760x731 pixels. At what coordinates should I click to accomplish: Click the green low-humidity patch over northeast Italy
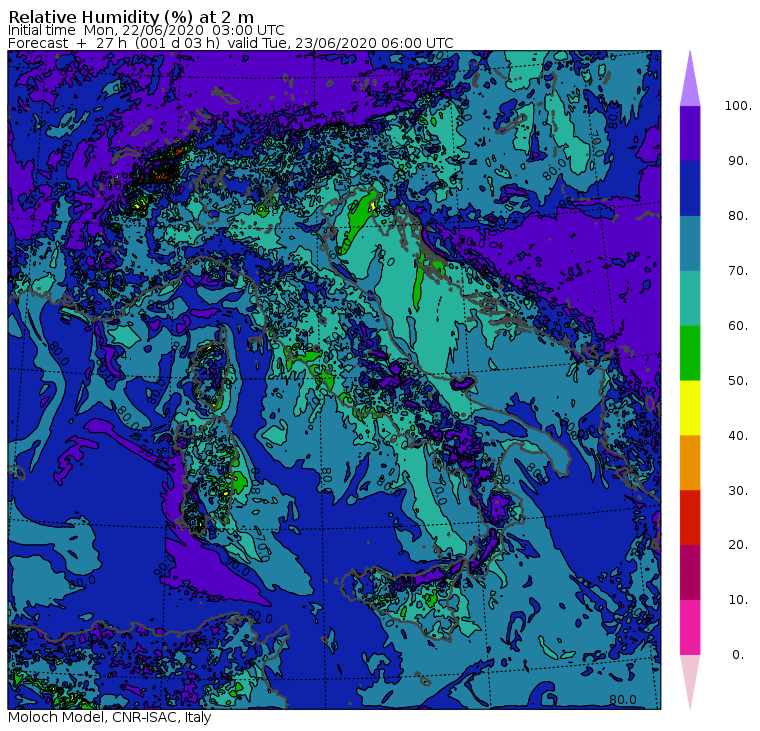[358, 221]
